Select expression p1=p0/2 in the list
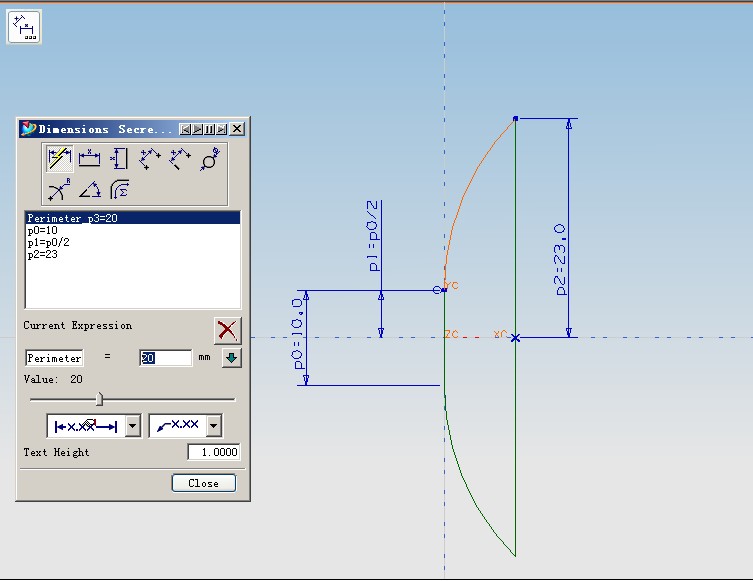 point(48,242)
